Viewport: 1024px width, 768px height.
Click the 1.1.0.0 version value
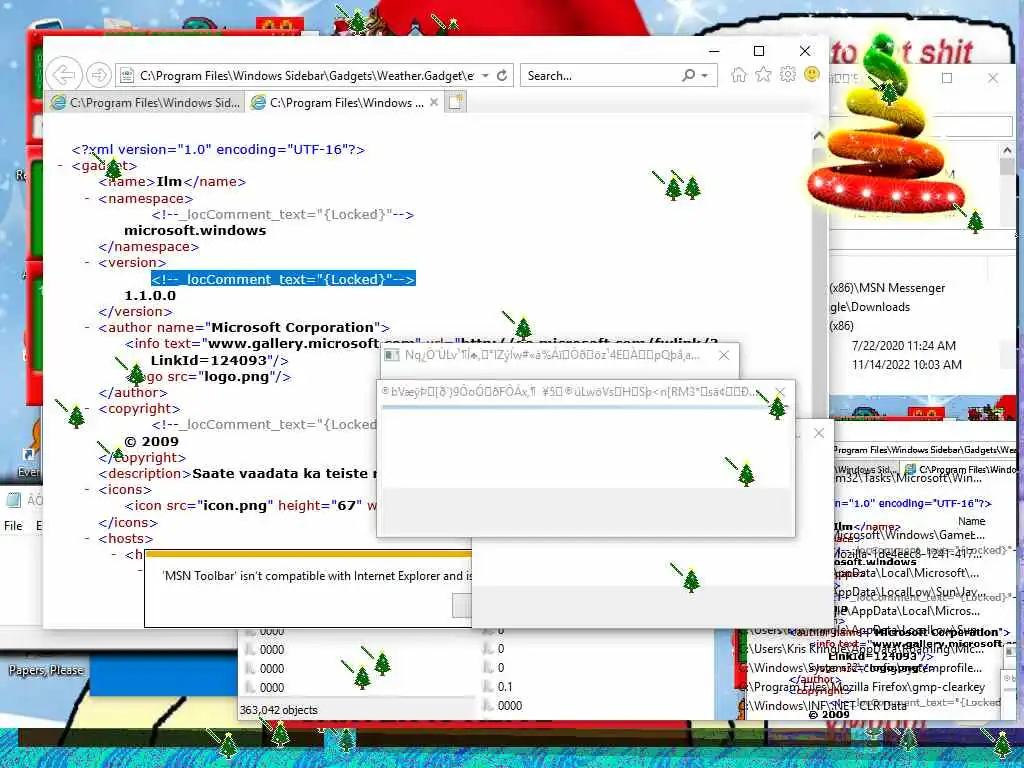150,295
